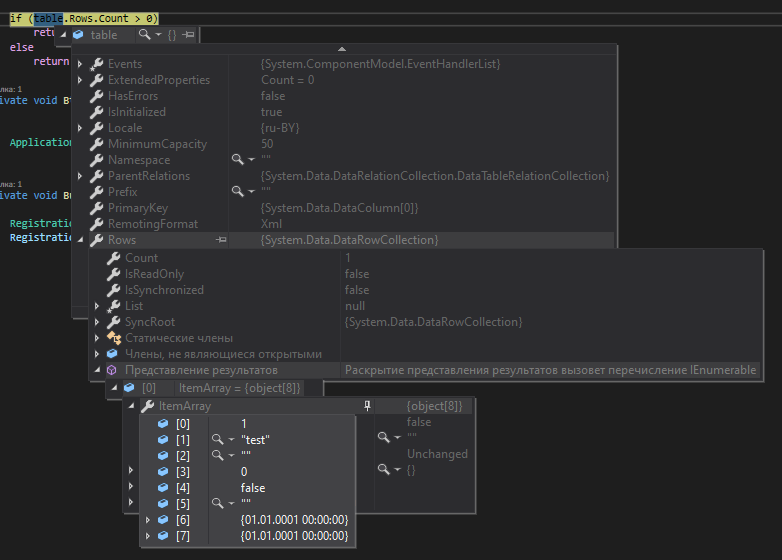Collapse the Представление результатов node

(98, 370)
